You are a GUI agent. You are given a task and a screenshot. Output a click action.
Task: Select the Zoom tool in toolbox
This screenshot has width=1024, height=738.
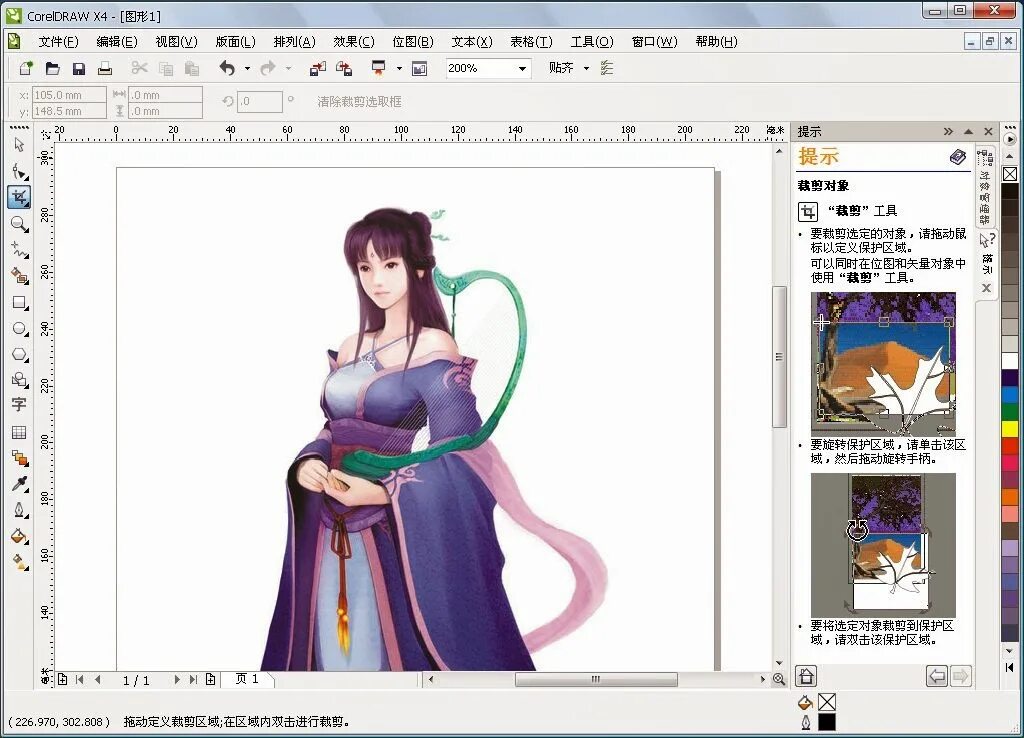pyautogui.click(x=19, y=224)
